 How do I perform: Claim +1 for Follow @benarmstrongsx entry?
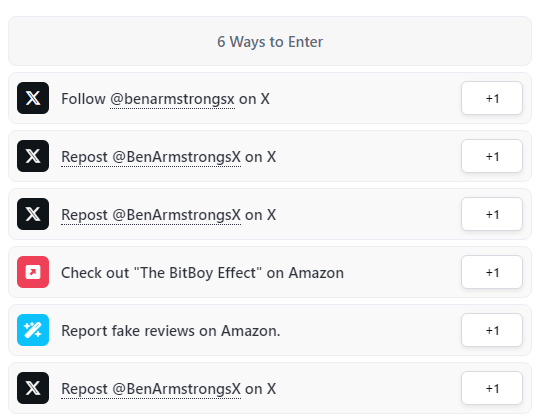492,98
